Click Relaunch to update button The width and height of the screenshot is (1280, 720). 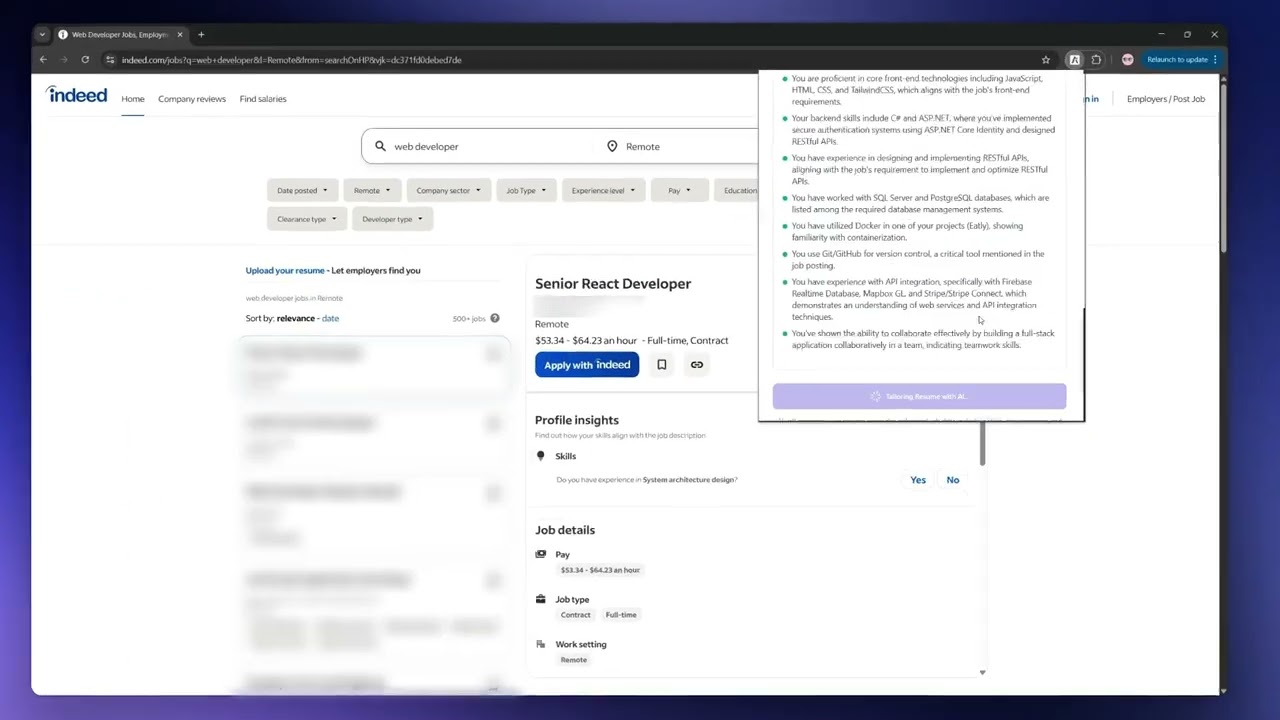(1181, 60)
